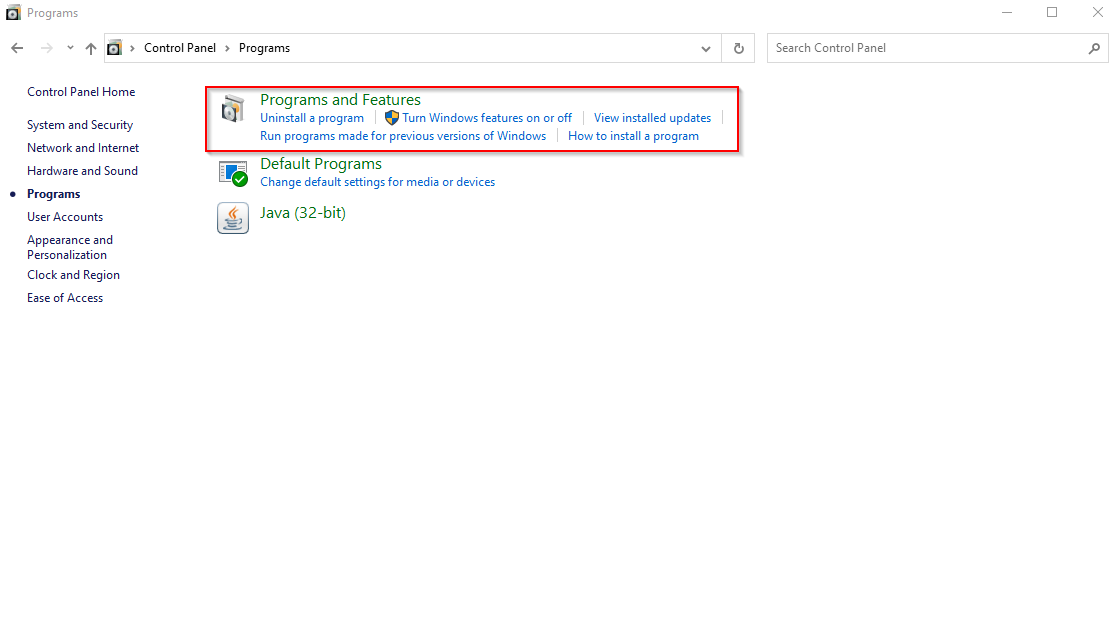Open Clock and Region category

pos(74,275)
